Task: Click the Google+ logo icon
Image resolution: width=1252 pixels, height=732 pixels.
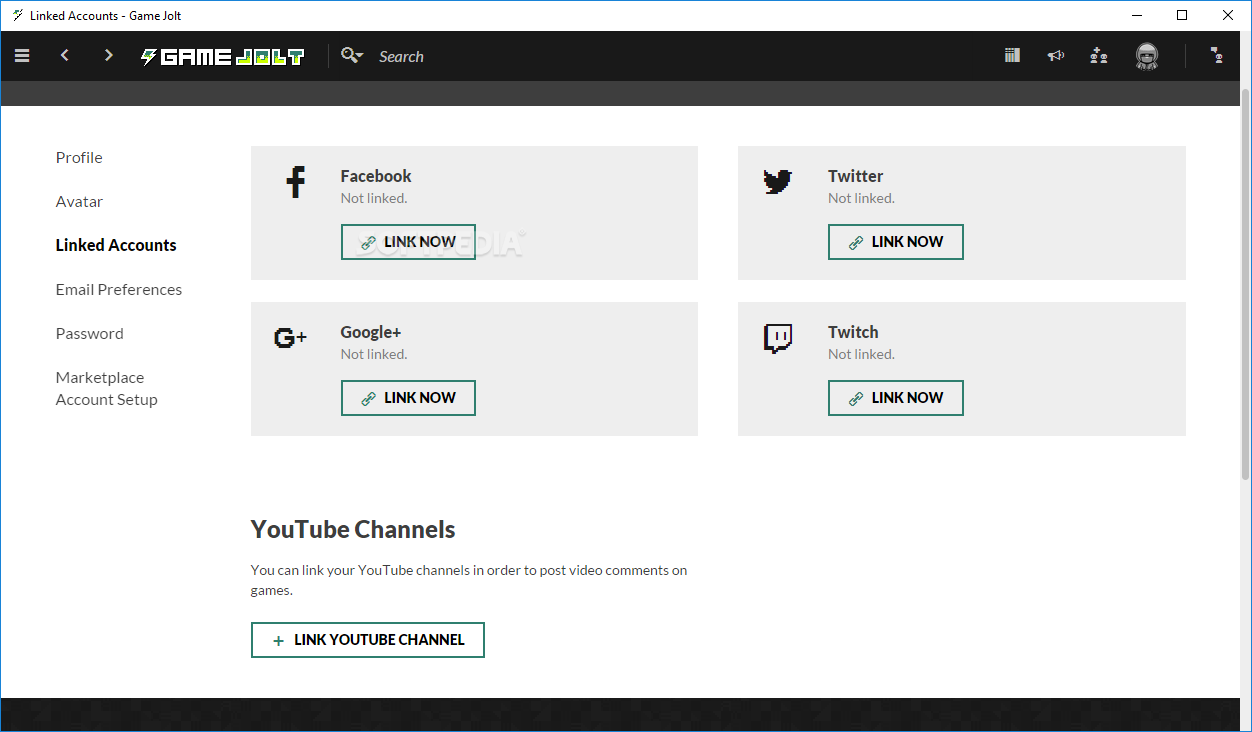Action: (x=290, y=338)
